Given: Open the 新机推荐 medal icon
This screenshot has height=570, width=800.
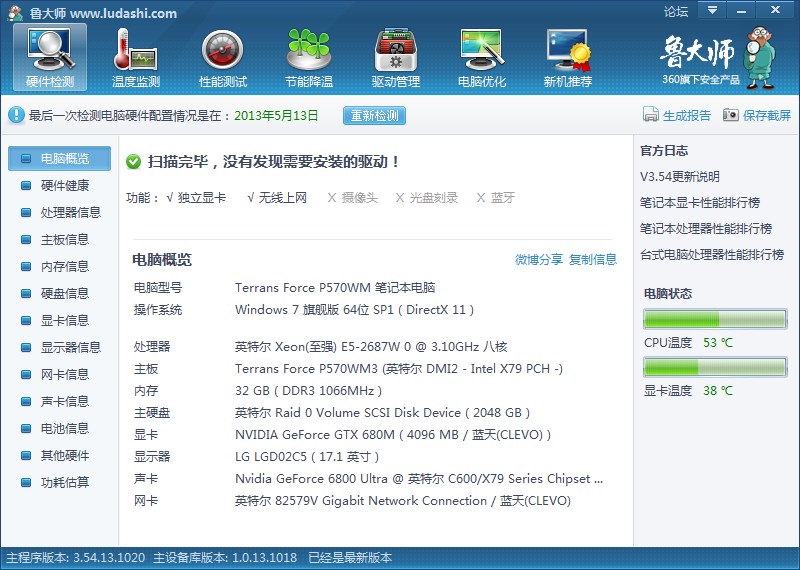Looking at the screenshot, I should click(568, 58).
